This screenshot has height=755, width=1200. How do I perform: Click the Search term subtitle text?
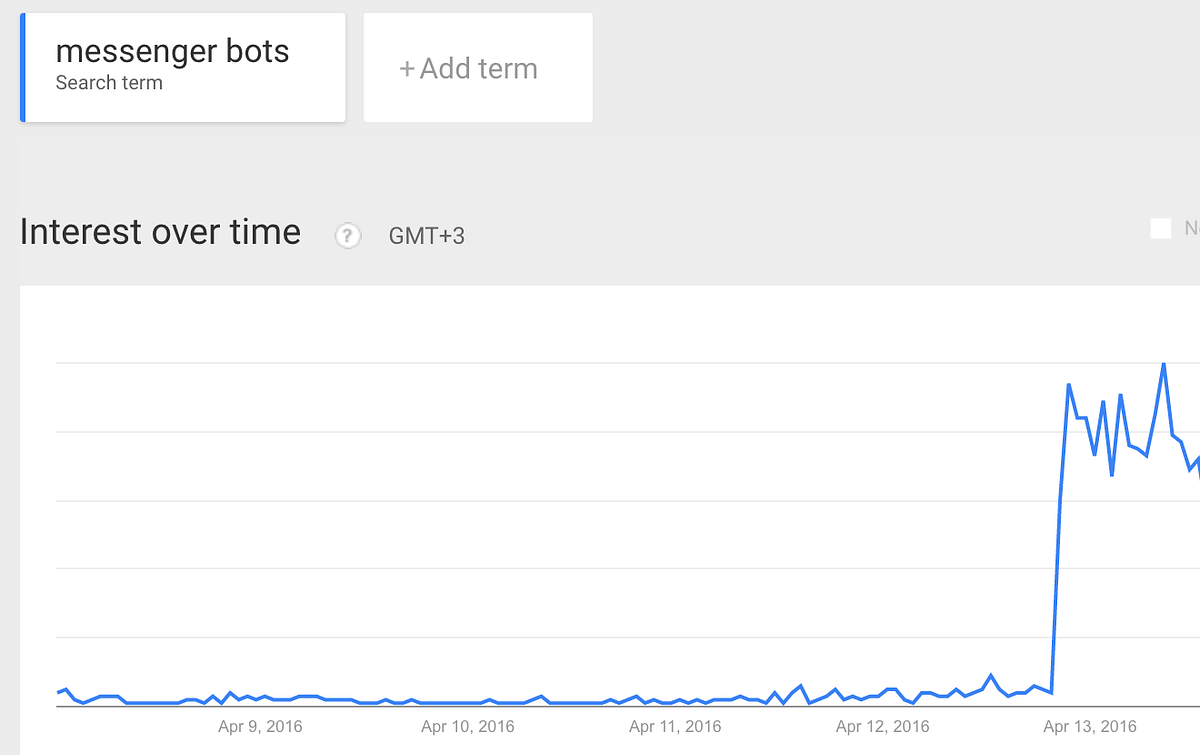(109, 83)
